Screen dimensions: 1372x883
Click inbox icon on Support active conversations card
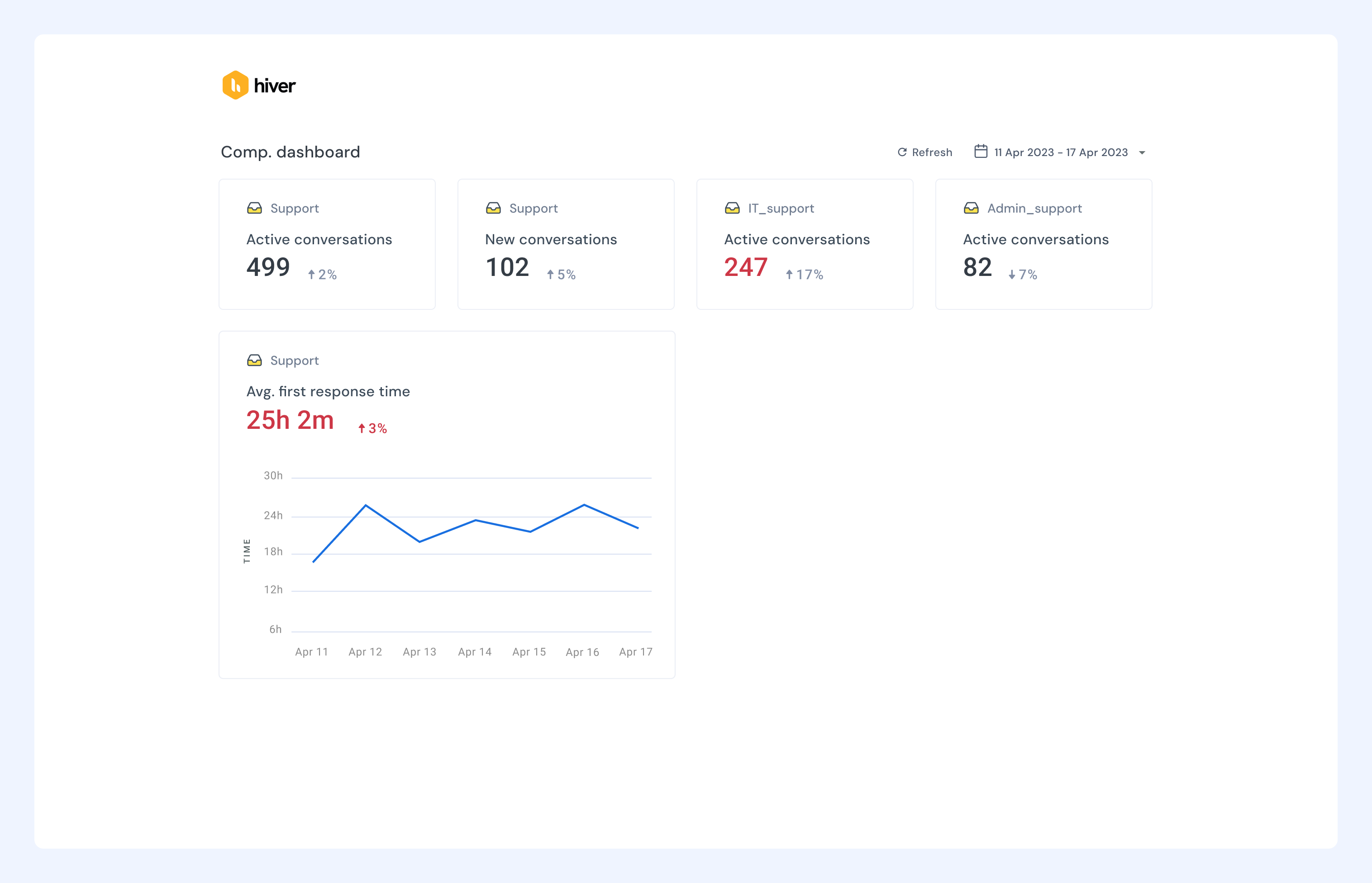pyautogui.click(x=255, y=208)
